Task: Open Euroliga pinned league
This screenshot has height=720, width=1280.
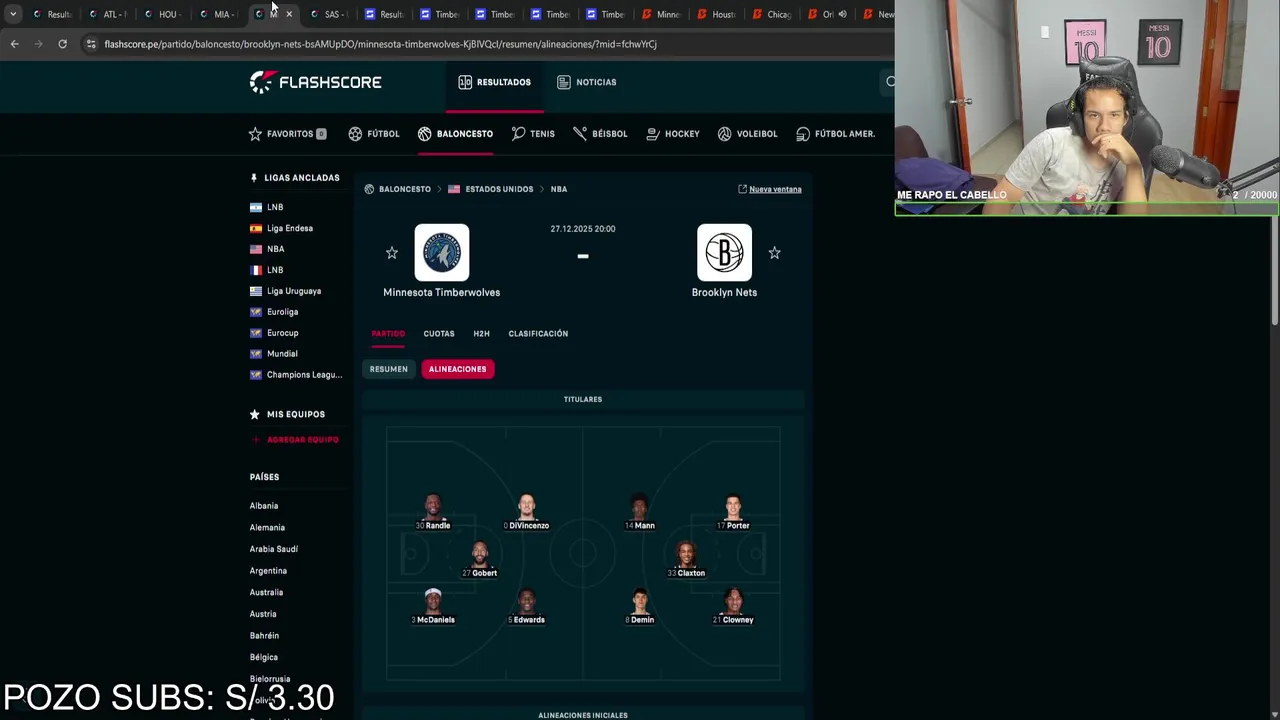Action: (282, 312)
